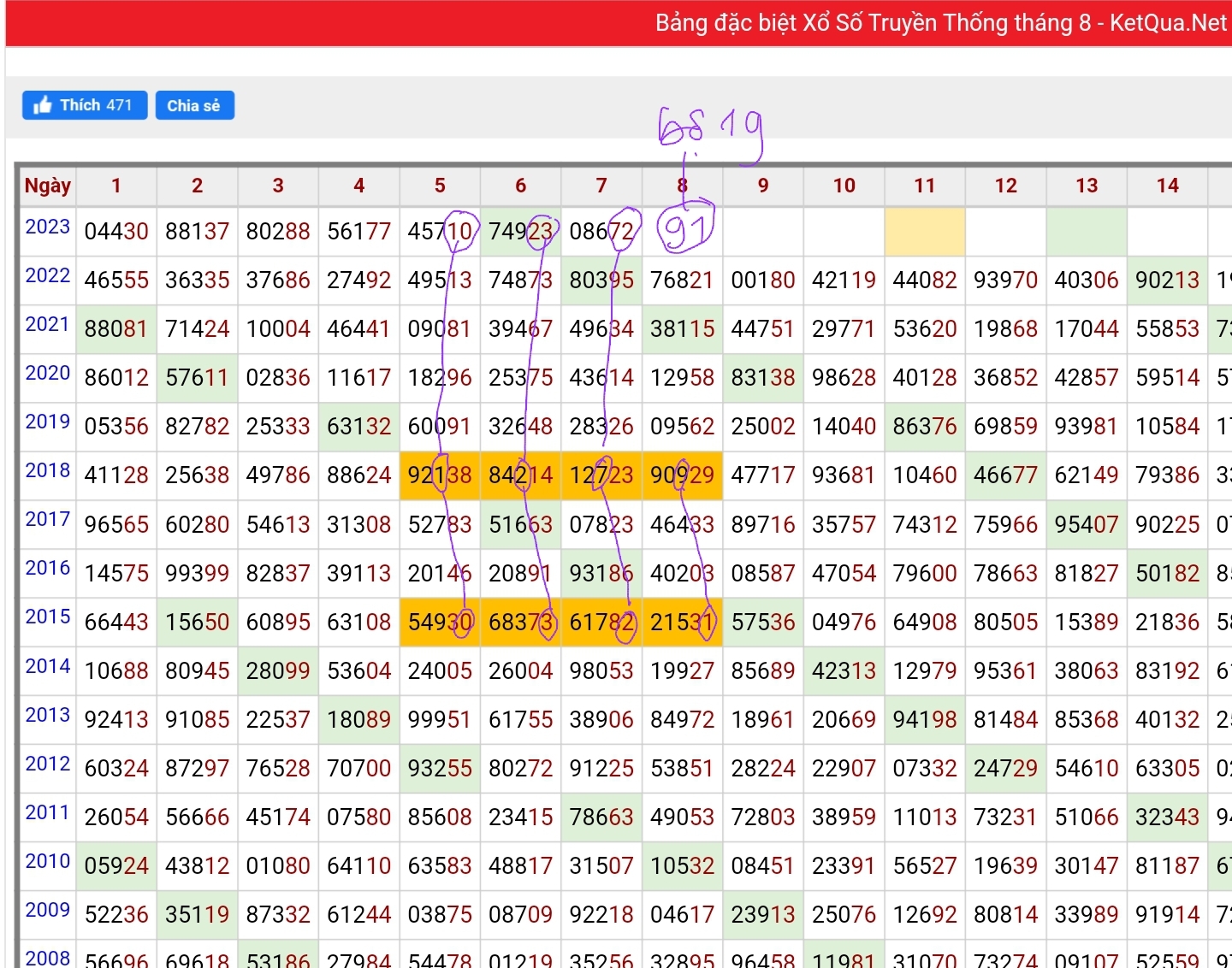Select the year 2009 row label
This screenshot has height=968, width=1232.
tap(48, 910)
